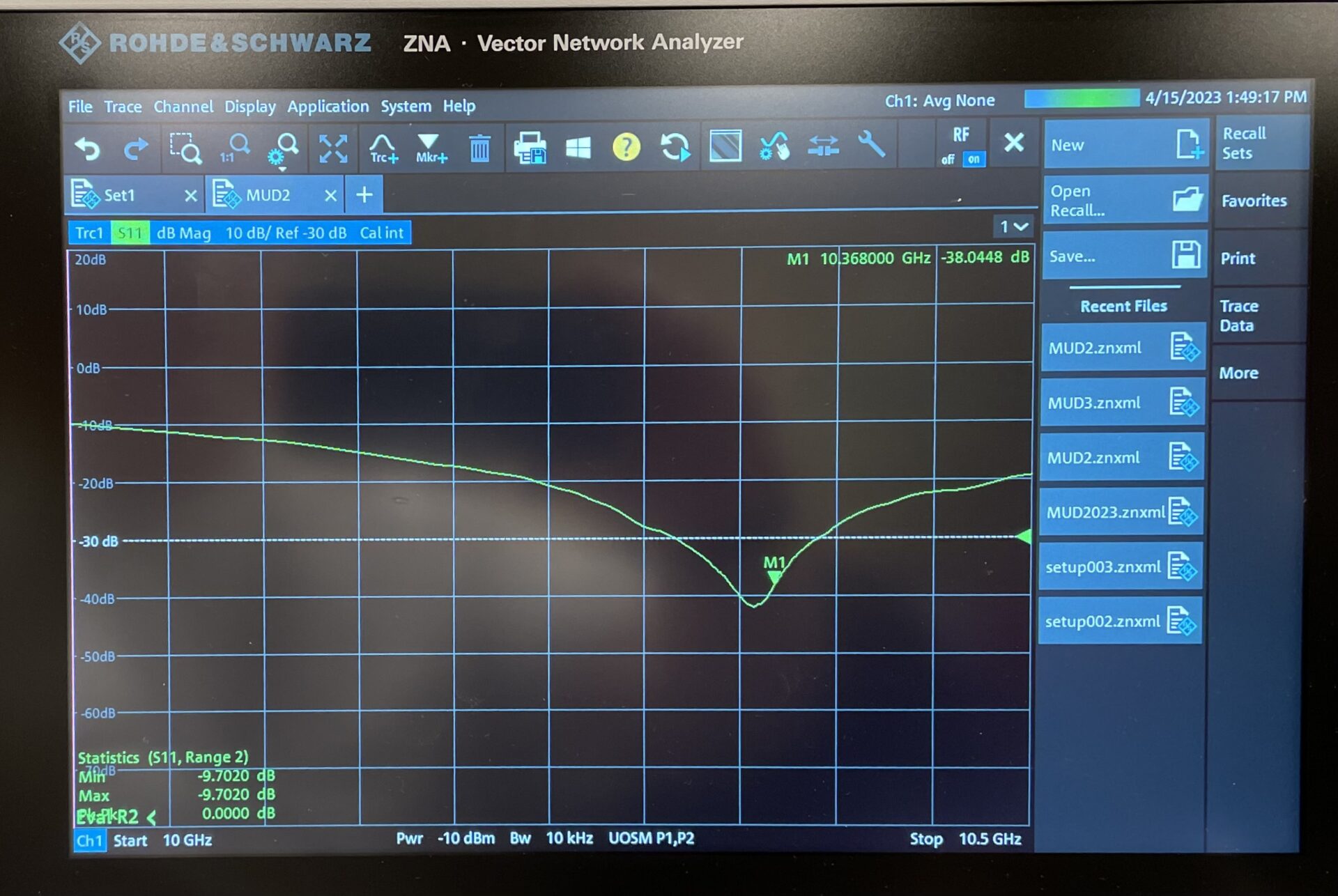Open the zoom selection tool
The image size is (1338, 896).
[x=185, y=149]
